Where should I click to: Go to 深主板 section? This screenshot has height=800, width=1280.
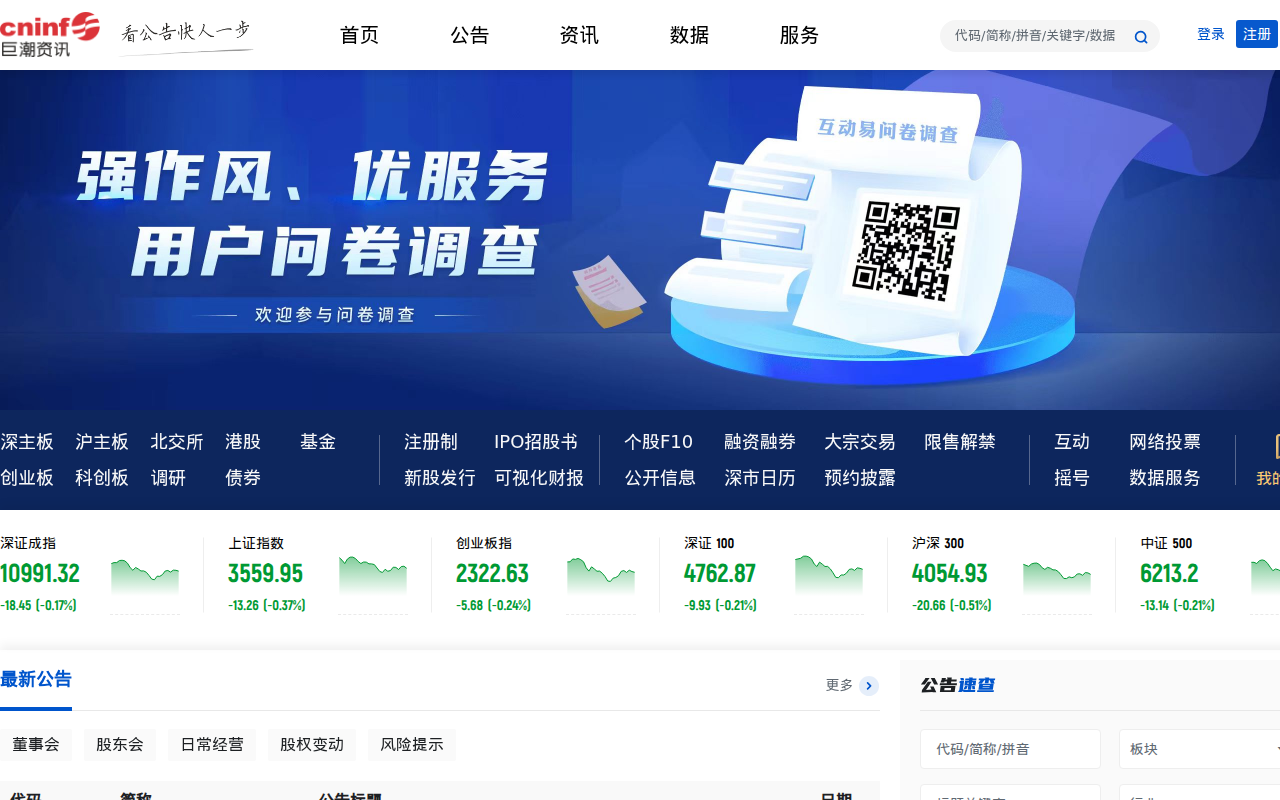27,442
